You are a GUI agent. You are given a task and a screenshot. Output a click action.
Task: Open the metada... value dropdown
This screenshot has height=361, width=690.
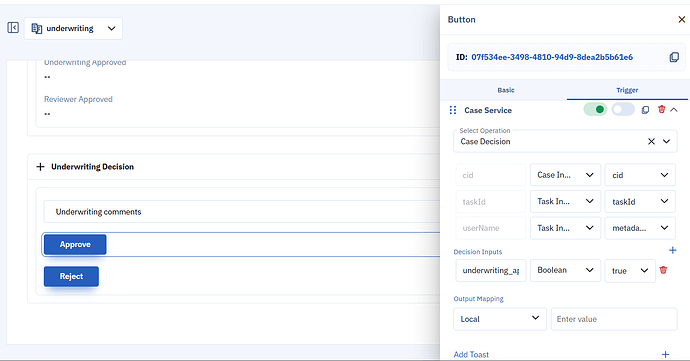pos(640,228)
